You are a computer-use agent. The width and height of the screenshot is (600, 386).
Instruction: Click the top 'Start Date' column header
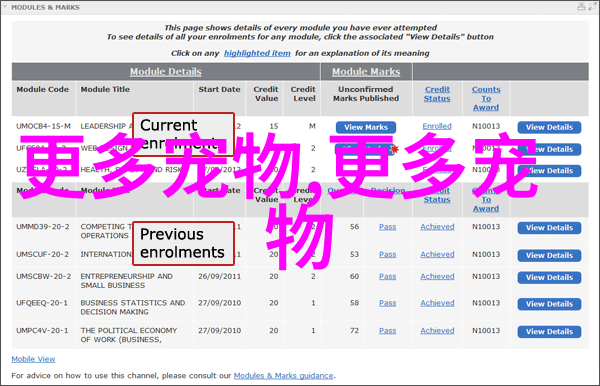pyautogui.click(x=219, y=89)
